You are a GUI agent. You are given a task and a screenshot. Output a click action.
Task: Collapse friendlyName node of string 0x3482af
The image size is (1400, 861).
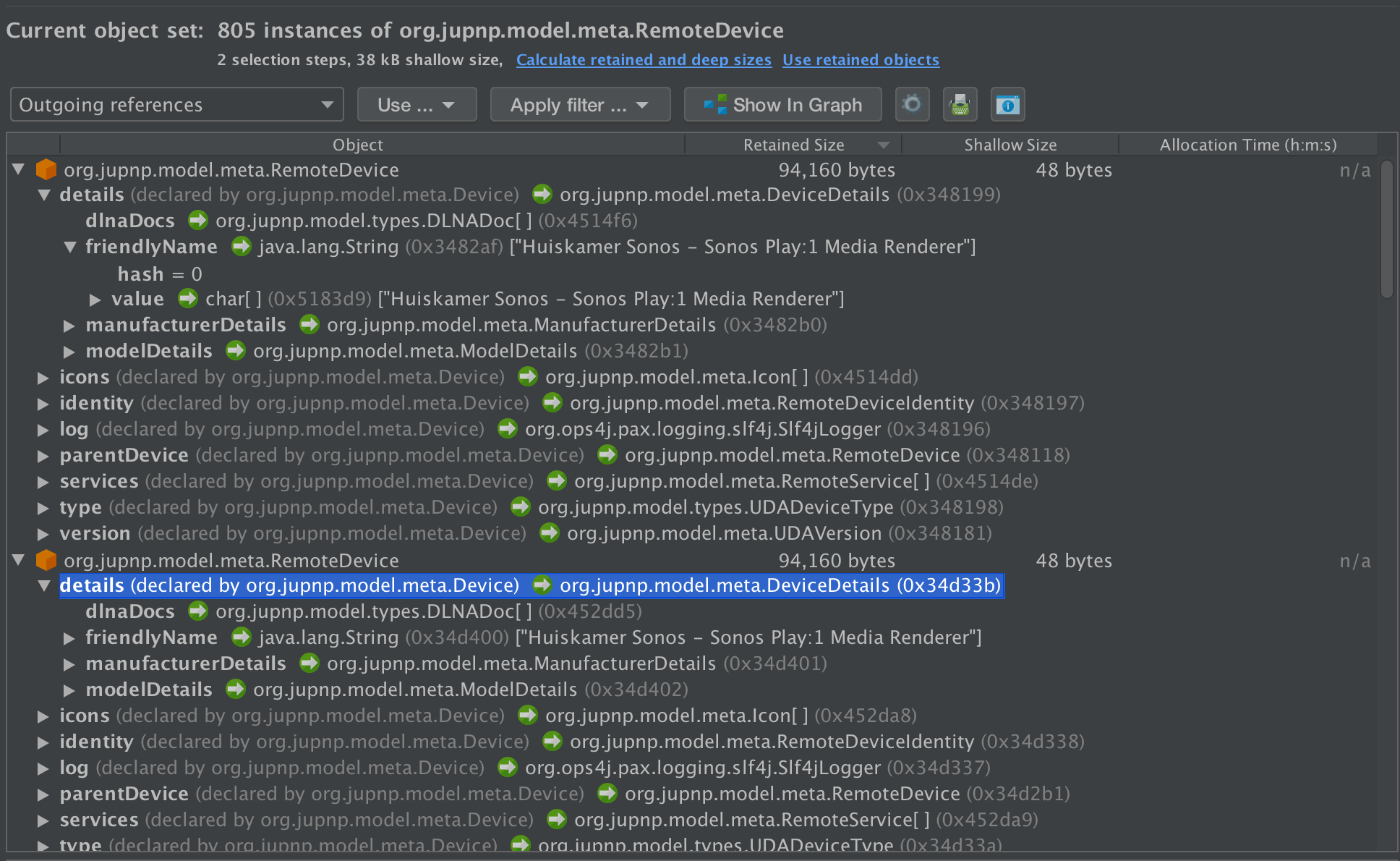(x=70, y=247)
